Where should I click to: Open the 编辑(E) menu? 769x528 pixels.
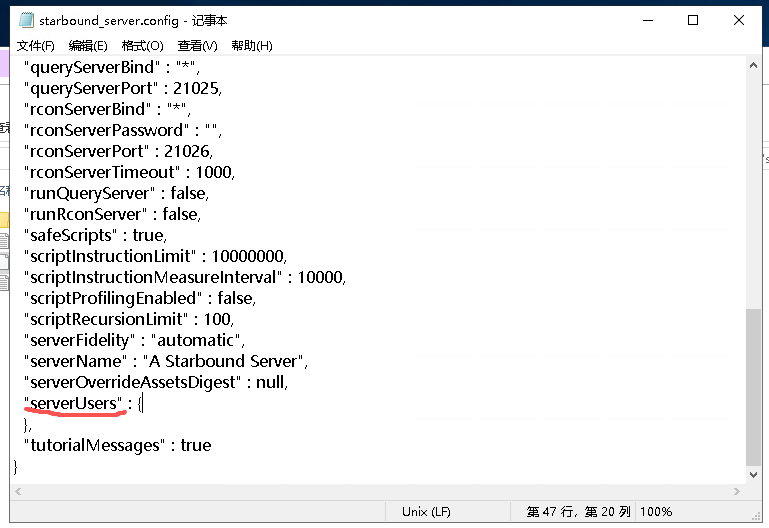click(88, 46)
